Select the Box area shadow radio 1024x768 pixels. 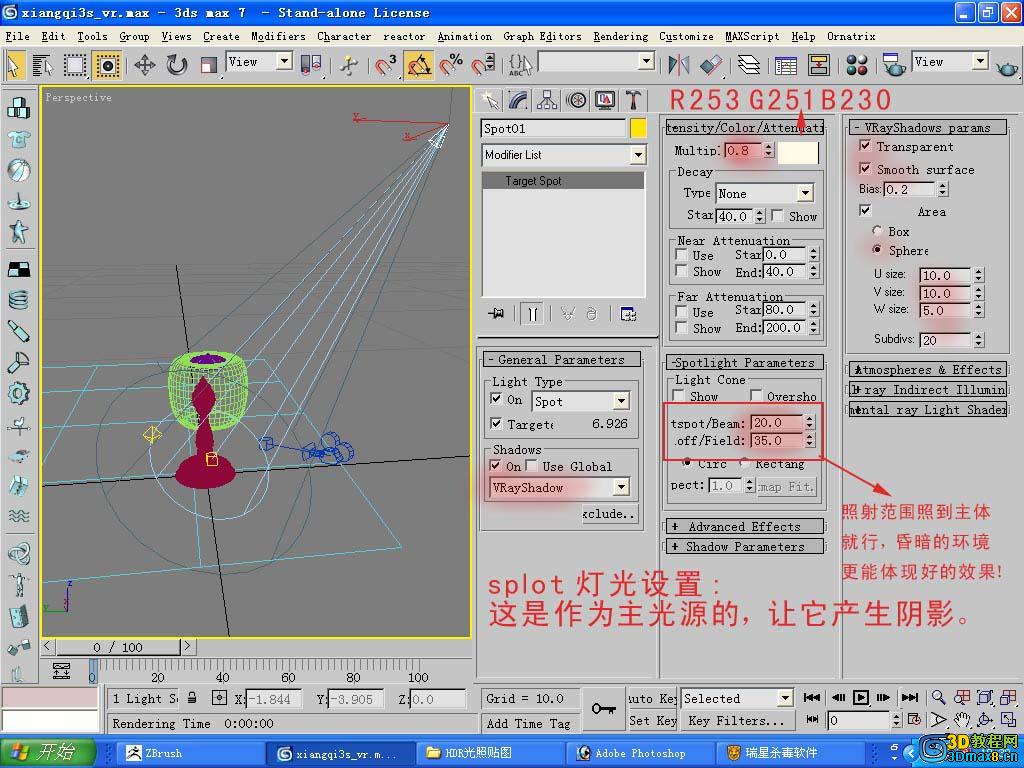[877, 231]
